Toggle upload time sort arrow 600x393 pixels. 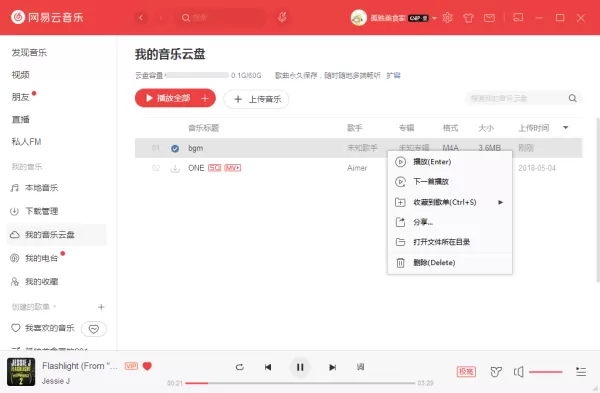tap(566, 128)
